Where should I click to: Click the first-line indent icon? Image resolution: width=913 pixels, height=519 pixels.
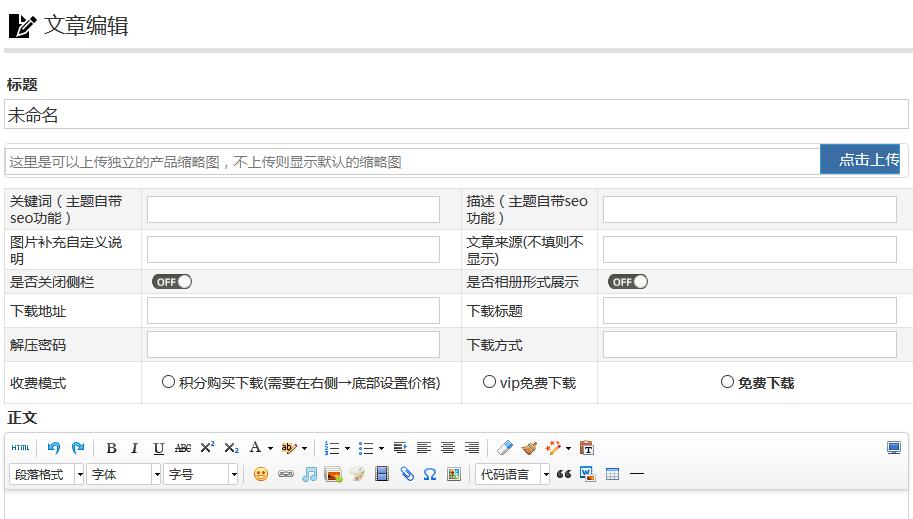(399, 448)
